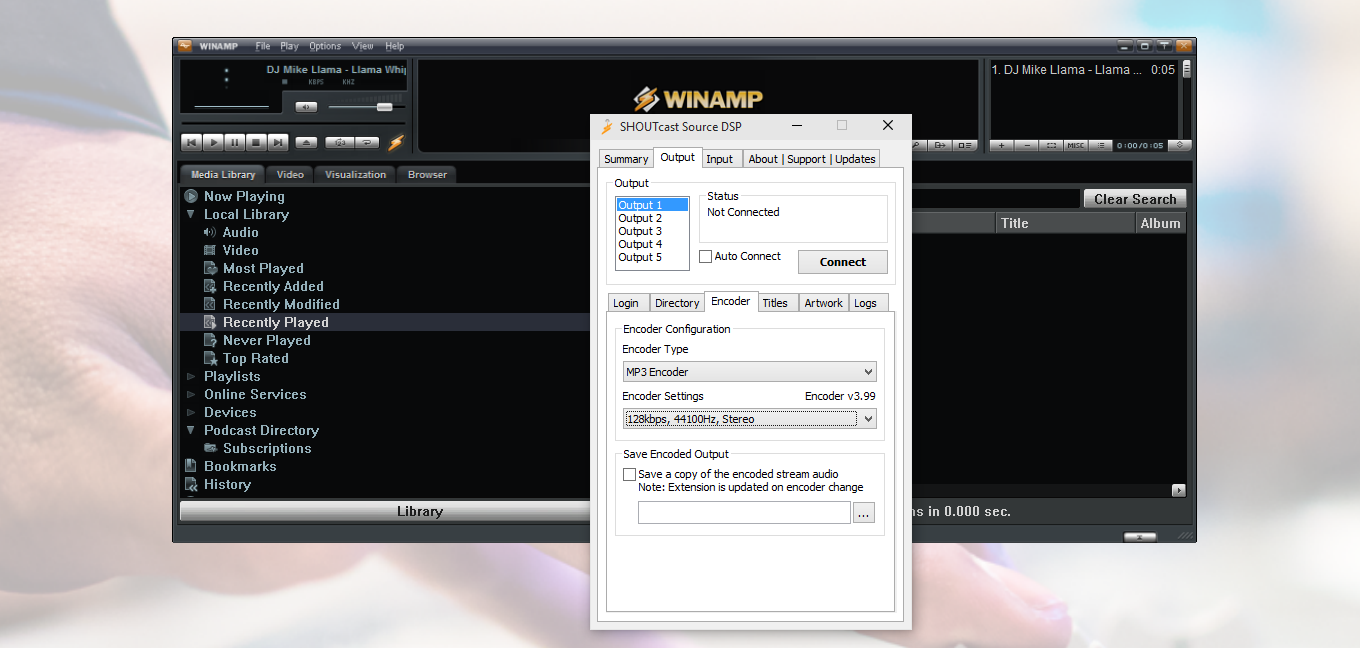Start playback with the Play button
1360x648 pixels.
coord(213,143)
